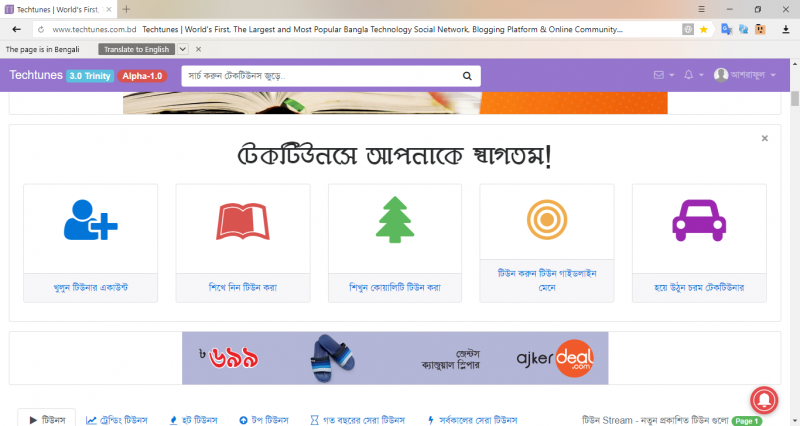Open 'হয়ে উঠুন চরম টেকটিউনার' link
The image size is (800, 426).
(x=699, y=288)
